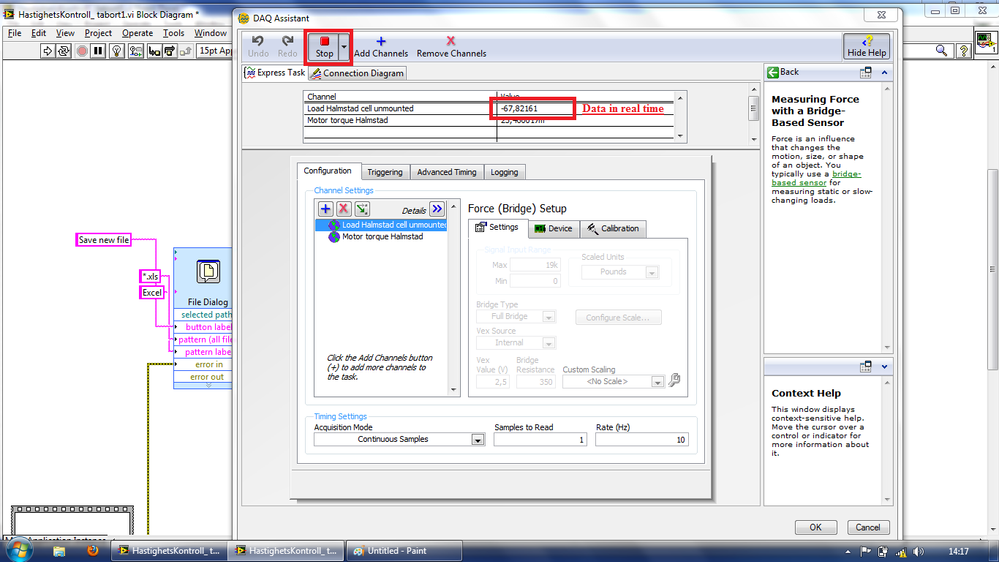This screenshot has width=999, height=562.
Task: Switch to the Device tab
Action: click(x=554, y=229)
